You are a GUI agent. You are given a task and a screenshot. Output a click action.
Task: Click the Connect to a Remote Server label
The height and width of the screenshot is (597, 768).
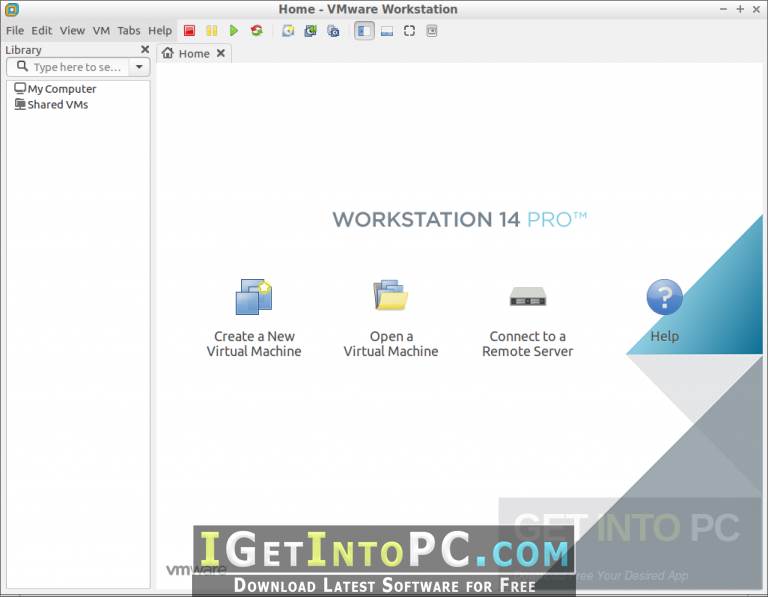[528, 344]
